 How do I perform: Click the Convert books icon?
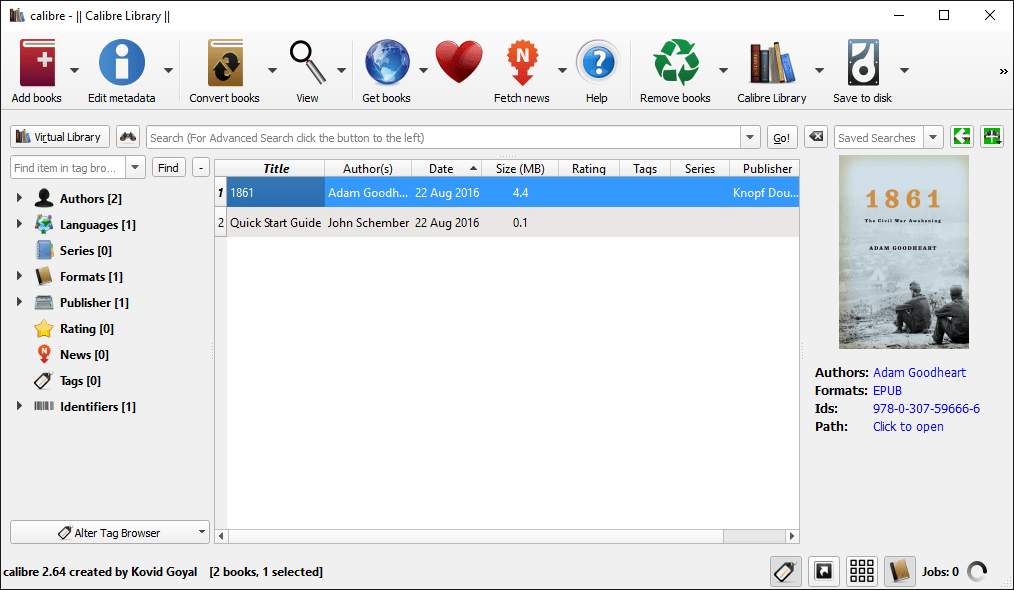click(x=225, y=63)
